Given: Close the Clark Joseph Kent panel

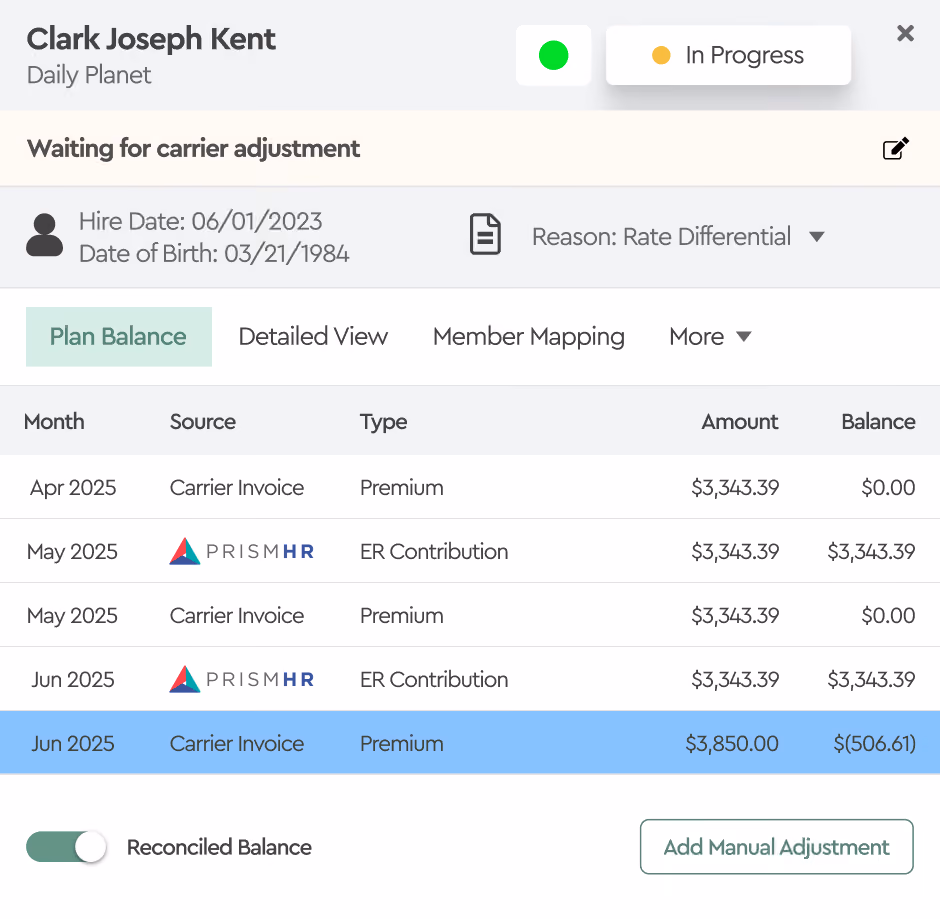Looking at the screenshot, I should point(905,33).
